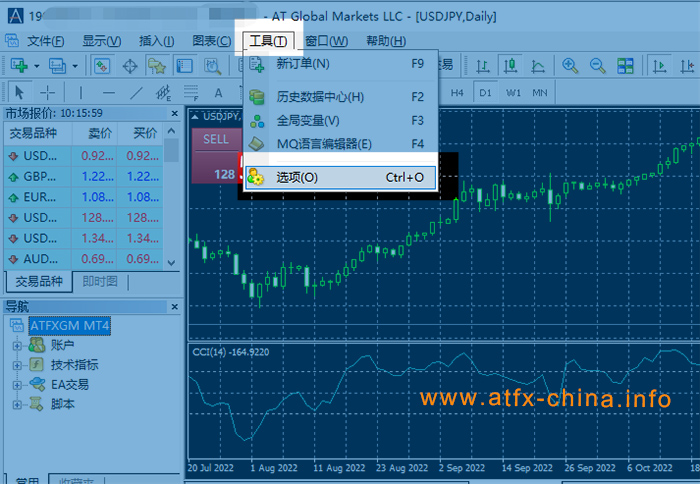
Task: Toggle the Data Window crosshair-target icon
Action: pos(130,66)
